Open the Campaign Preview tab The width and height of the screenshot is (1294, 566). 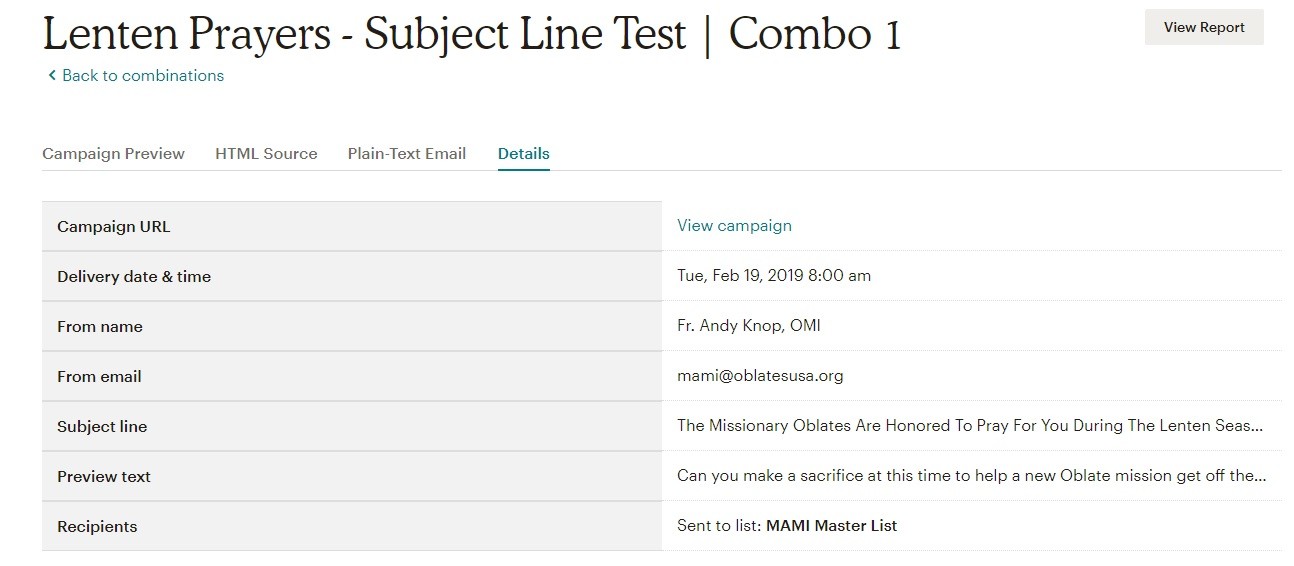pos(113,154)
